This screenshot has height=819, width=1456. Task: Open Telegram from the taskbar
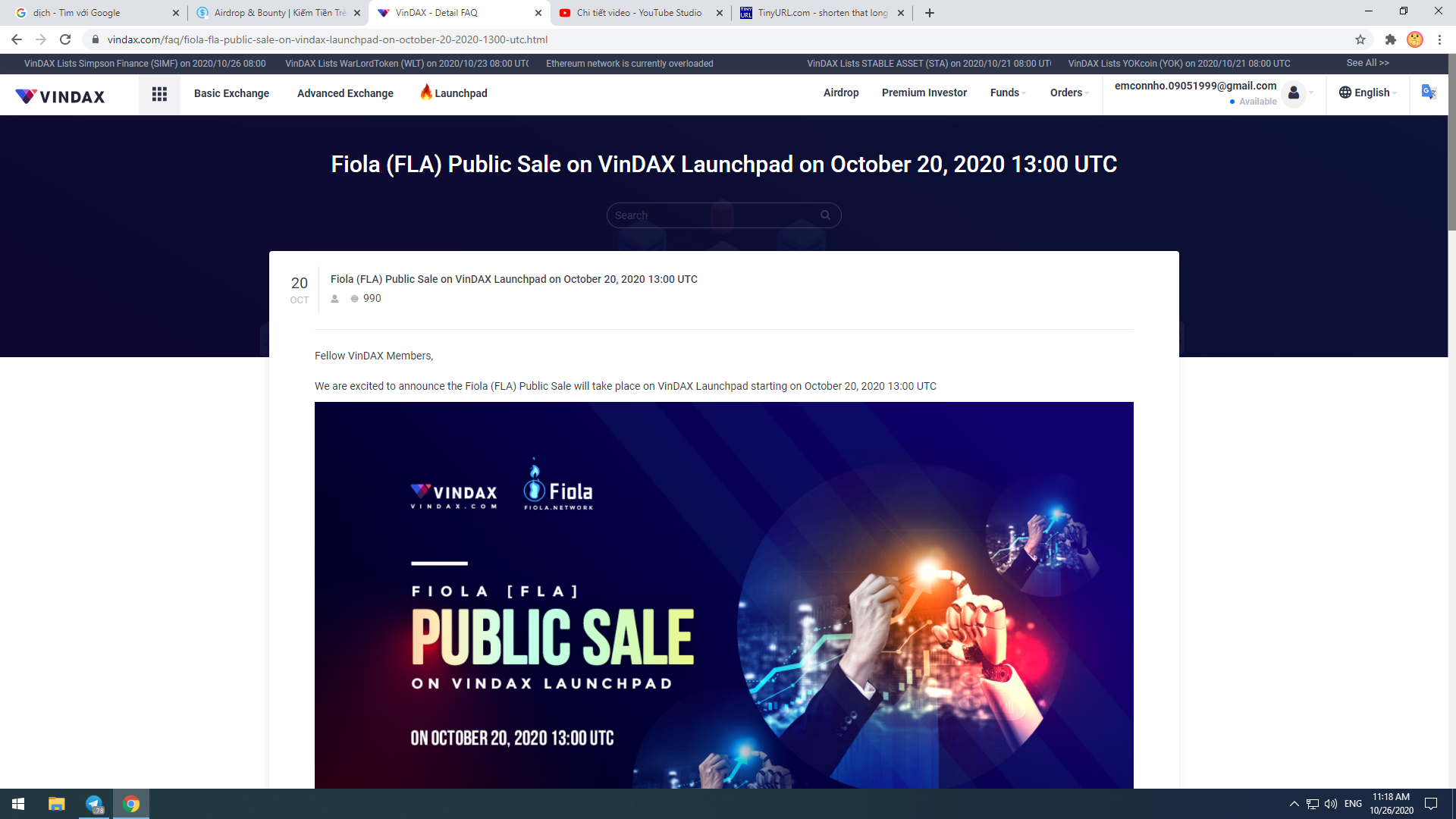tap(94, 804)
